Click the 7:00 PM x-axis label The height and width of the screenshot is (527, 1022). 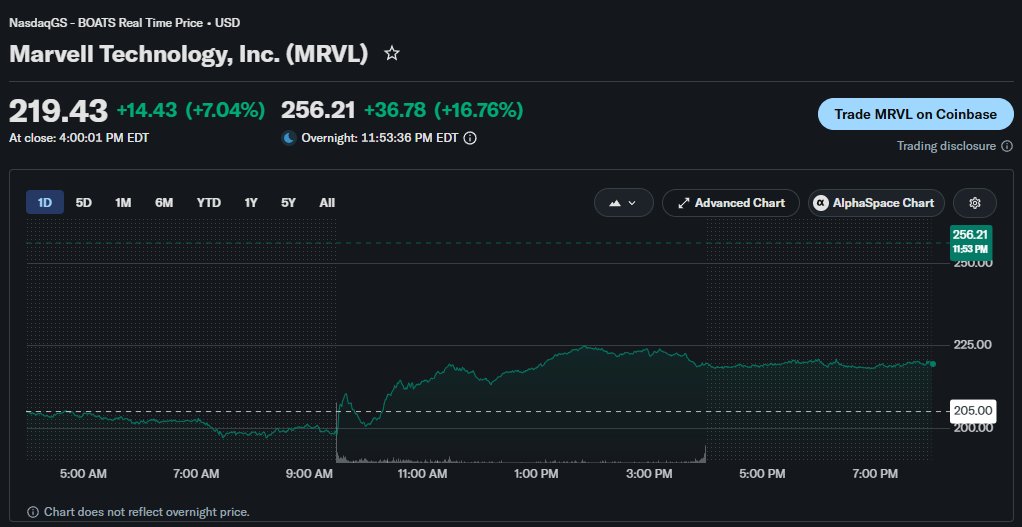tap(875, 474)
